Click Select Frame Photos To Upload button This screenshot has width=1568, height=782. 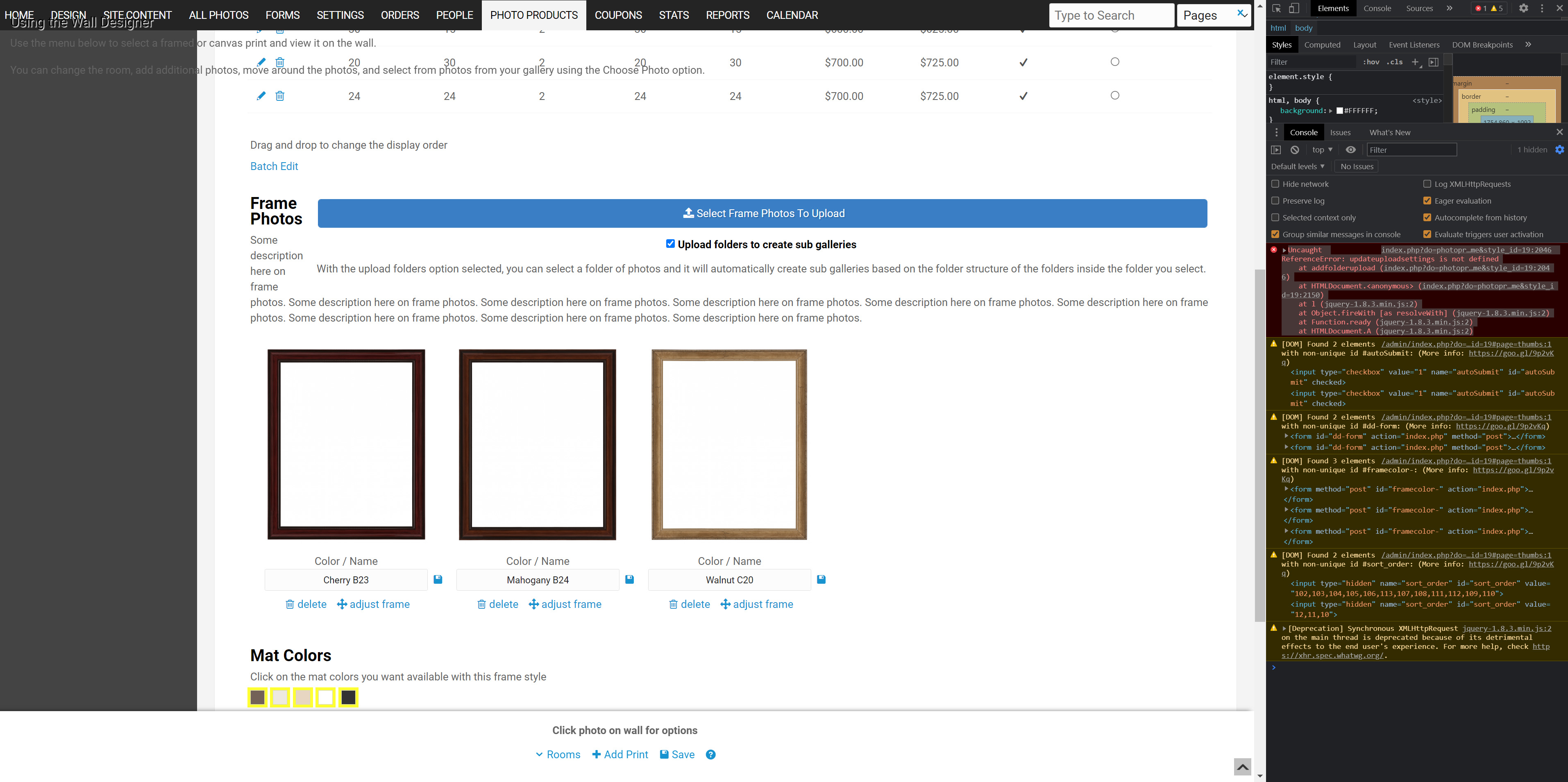(x=762, y=213)
